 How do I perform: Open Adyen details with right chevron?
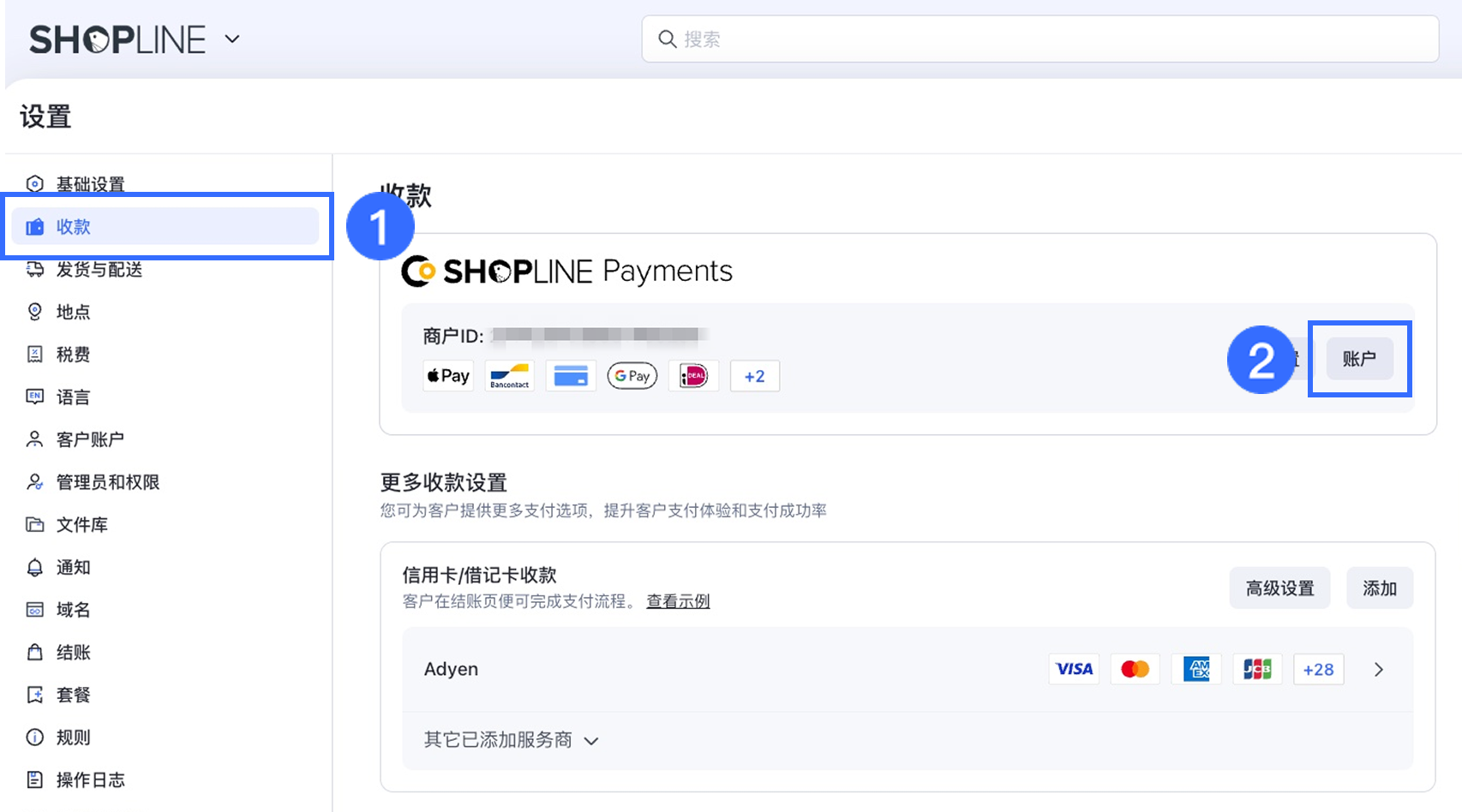click(1379, 670)
